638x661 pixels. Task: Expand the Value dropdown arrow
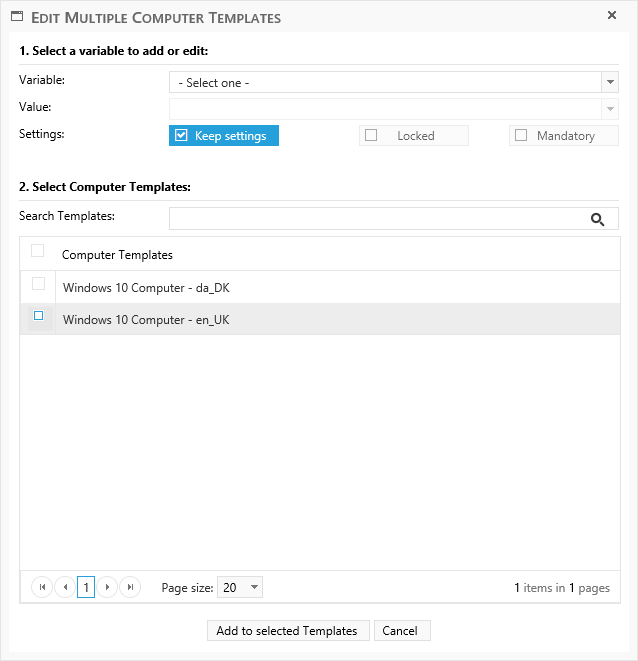(x=609, y=108)
